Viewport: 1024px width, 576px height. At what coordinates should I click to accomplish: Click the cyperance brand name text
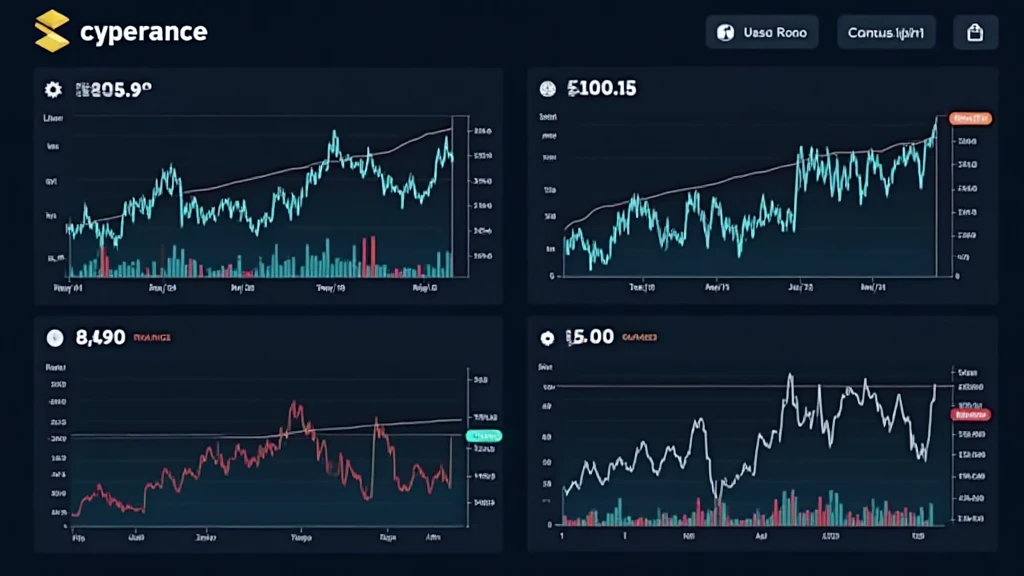142,31
